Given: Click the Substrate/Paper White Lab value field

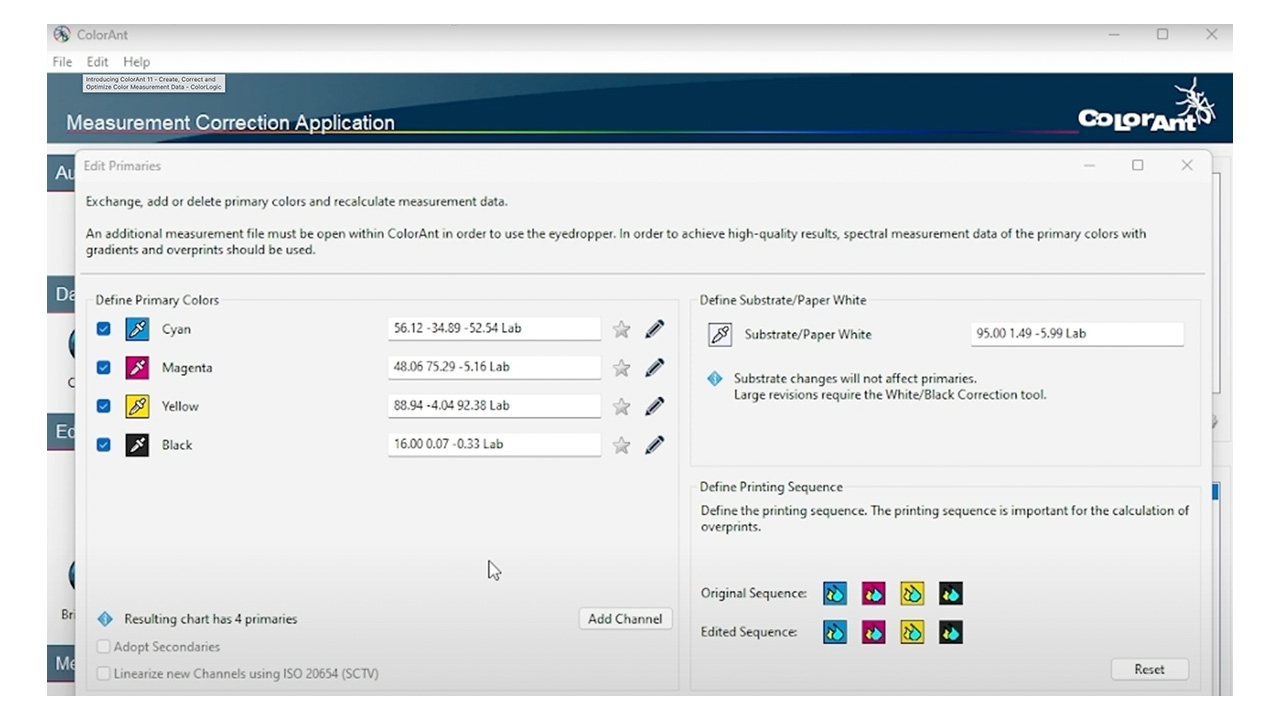Looking at the screenshot, I should point(1077,334).
